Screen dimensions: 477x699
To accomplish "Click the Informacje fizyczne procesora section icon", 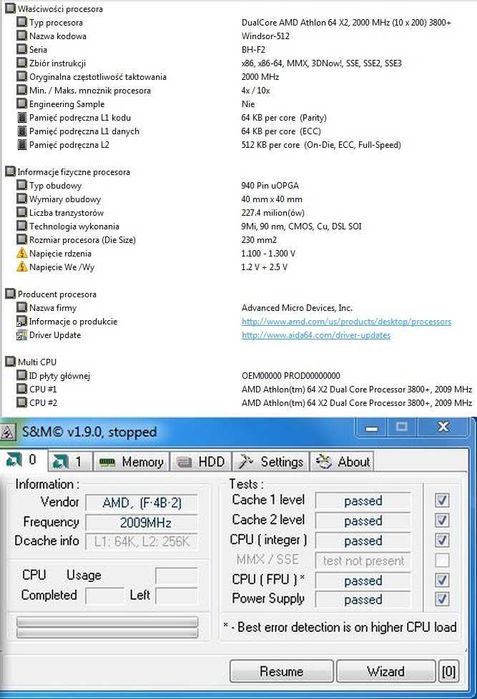I will coord(10,171).
